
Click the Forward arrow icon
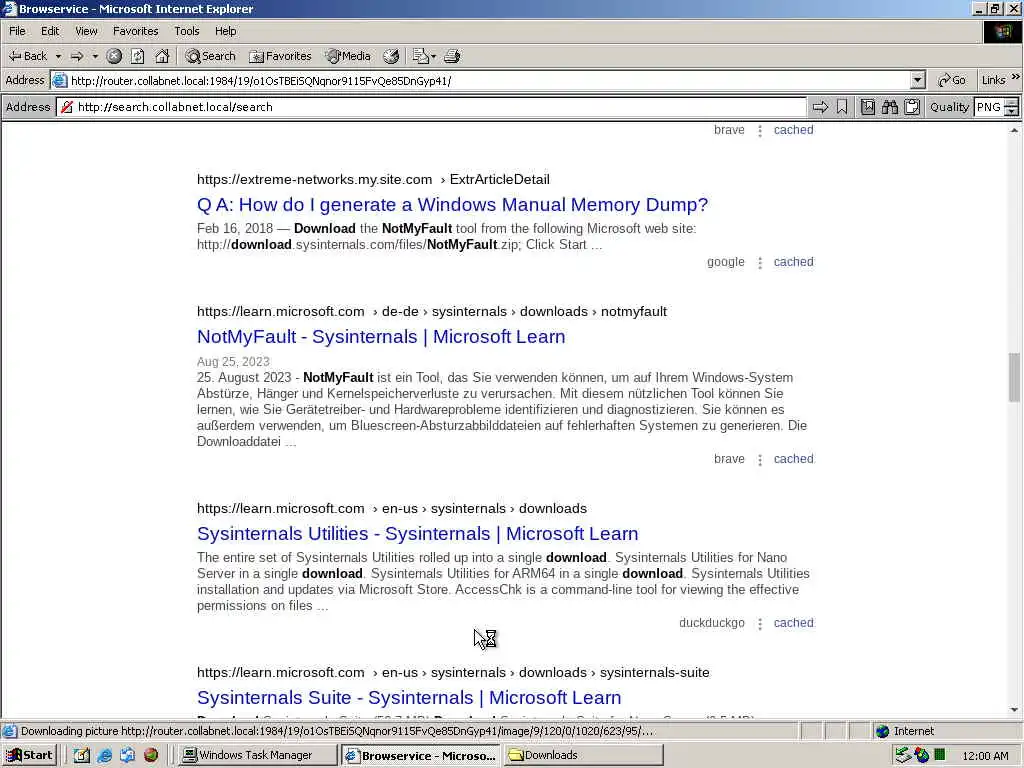76,56
